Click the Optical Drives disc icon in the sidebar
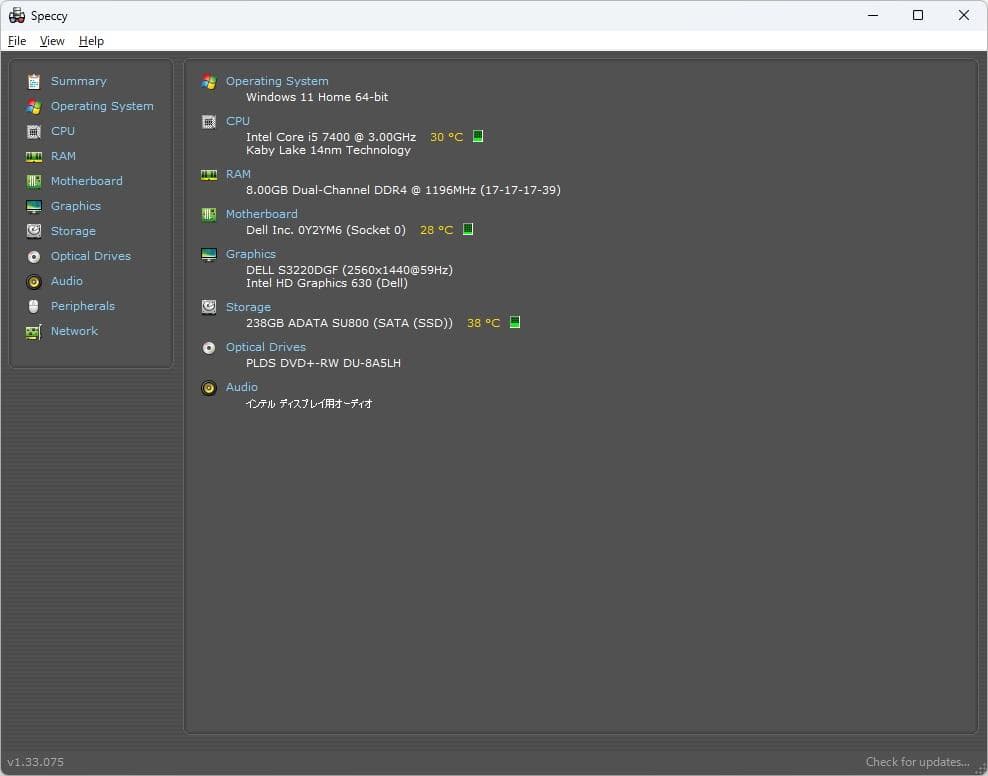988x776 pixels. click(34, 256)
